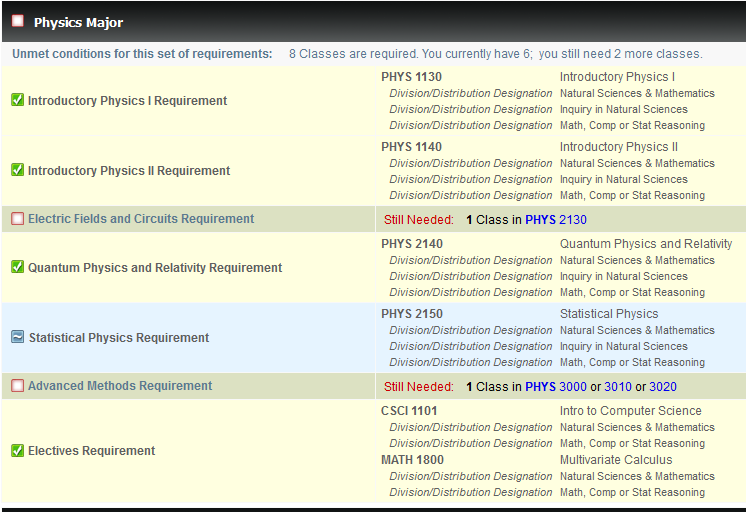This screenshot has height=512, width=746.
Task: Select the Electric Fields and Circuits Requirement label
Action: (141, 219)
